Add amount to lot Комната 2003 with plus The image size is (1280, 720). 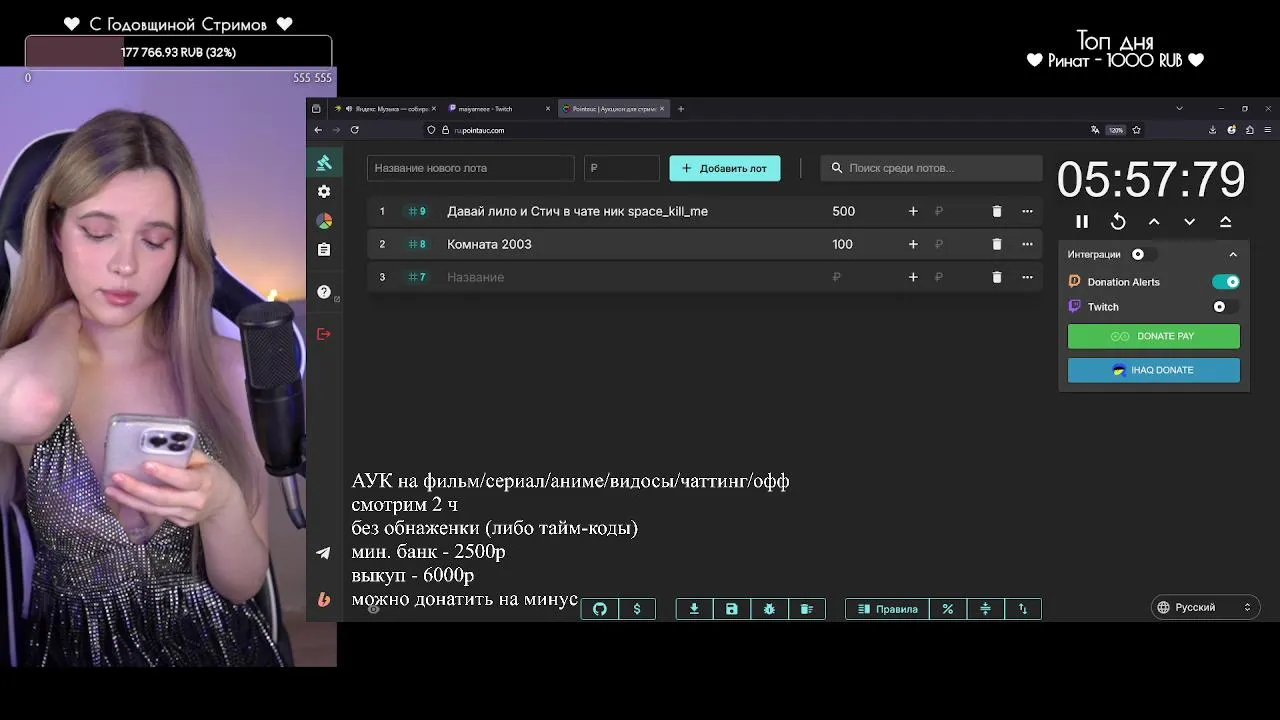tap(913, 244)
